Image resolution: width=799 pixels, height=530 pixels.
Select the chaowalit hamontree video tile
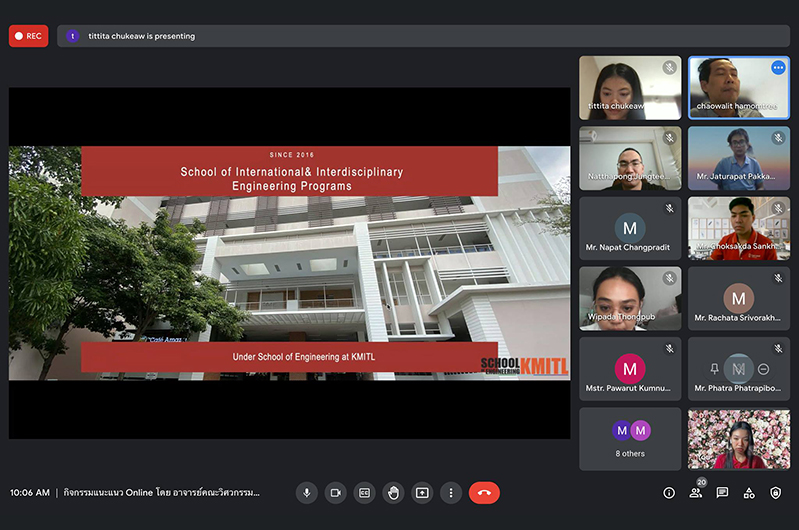click(x=739, y=88)
